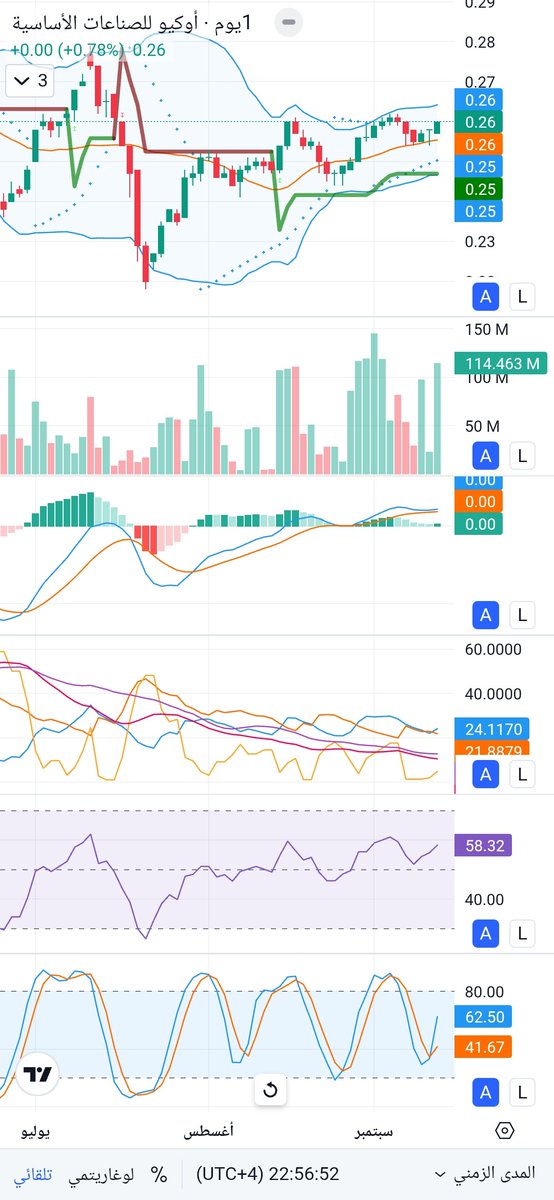
Task: Tap the gray minus pill beside the symbol title
Action: click(289, 22)
